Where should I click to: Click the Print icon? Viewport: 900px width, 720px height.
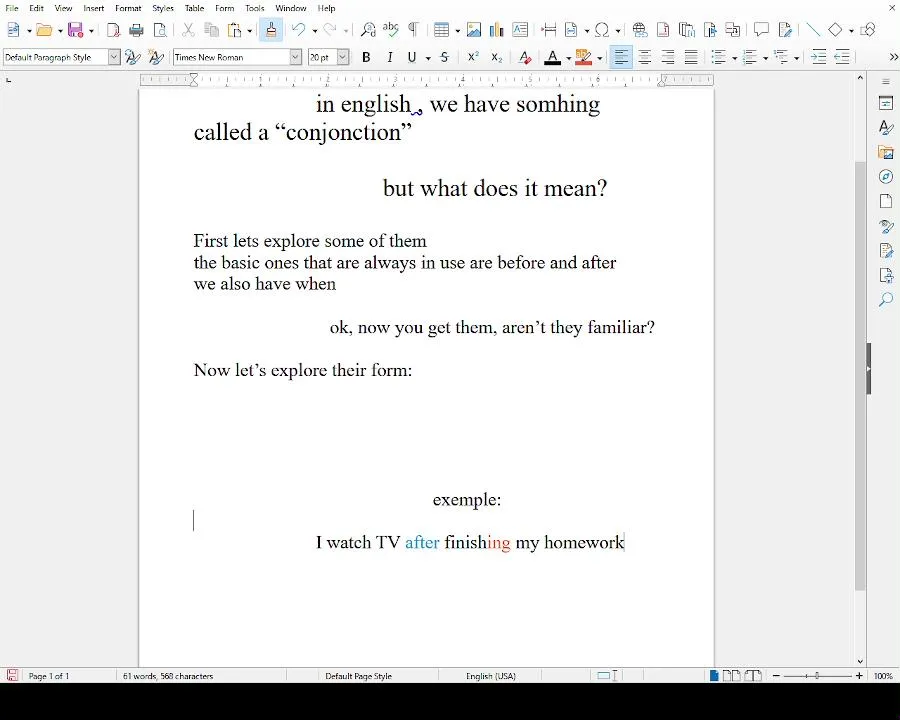click(x=137, y=30)
